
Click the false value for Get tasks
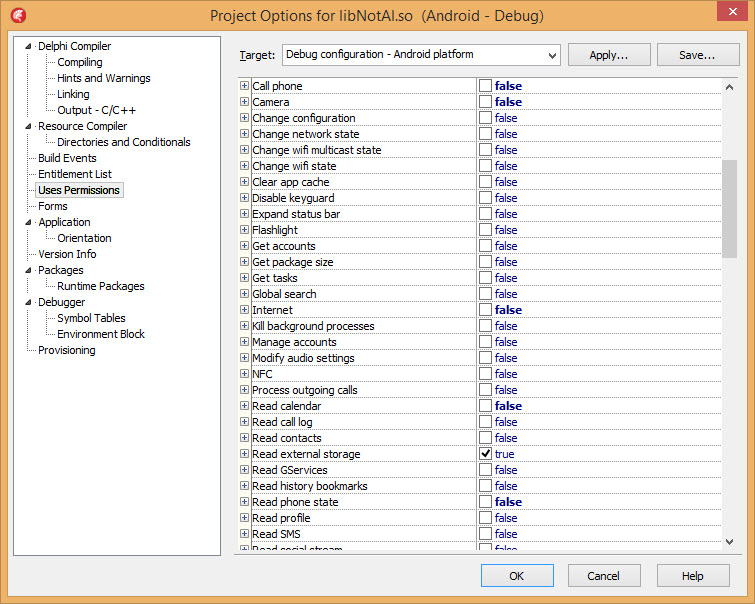point(506,278)
